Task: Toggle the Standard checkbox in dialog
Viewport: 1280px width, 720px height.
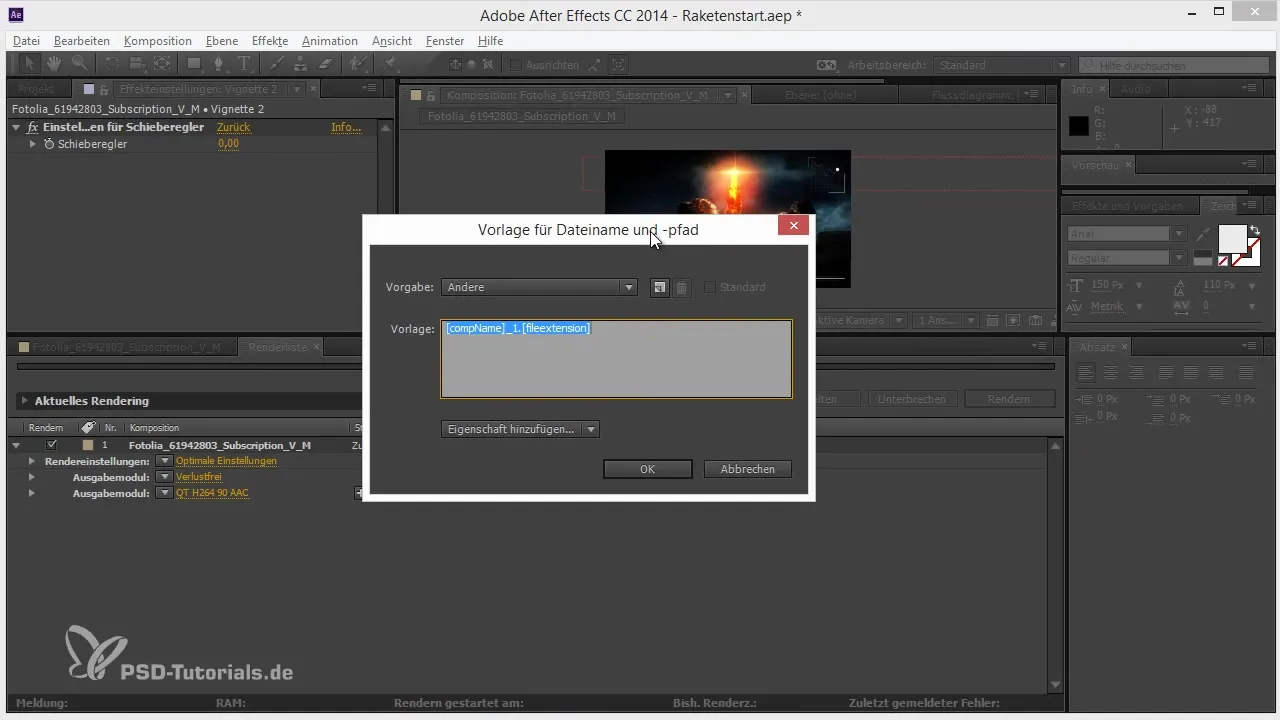Action: pos(710,287)
